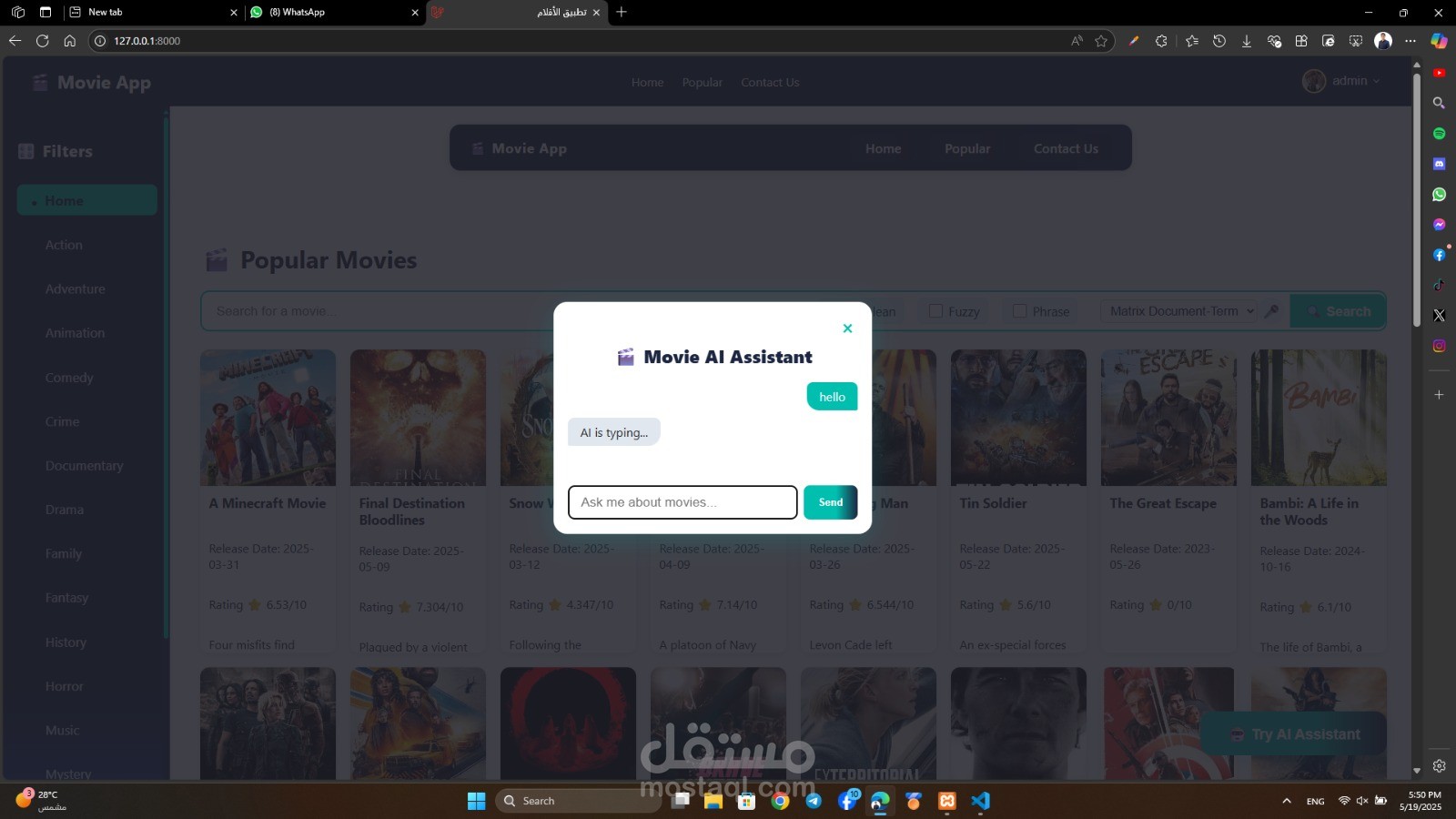Viewport: 1456px width, 819px height.
Task: Select the Documentary genre filter
Action: [84, 465]
